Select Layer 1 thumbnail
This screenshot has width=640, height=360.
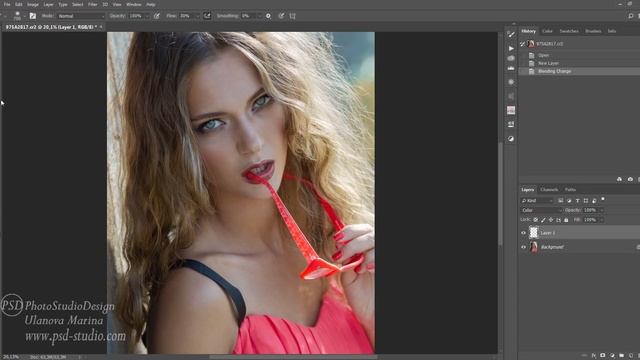click(533, 233)
